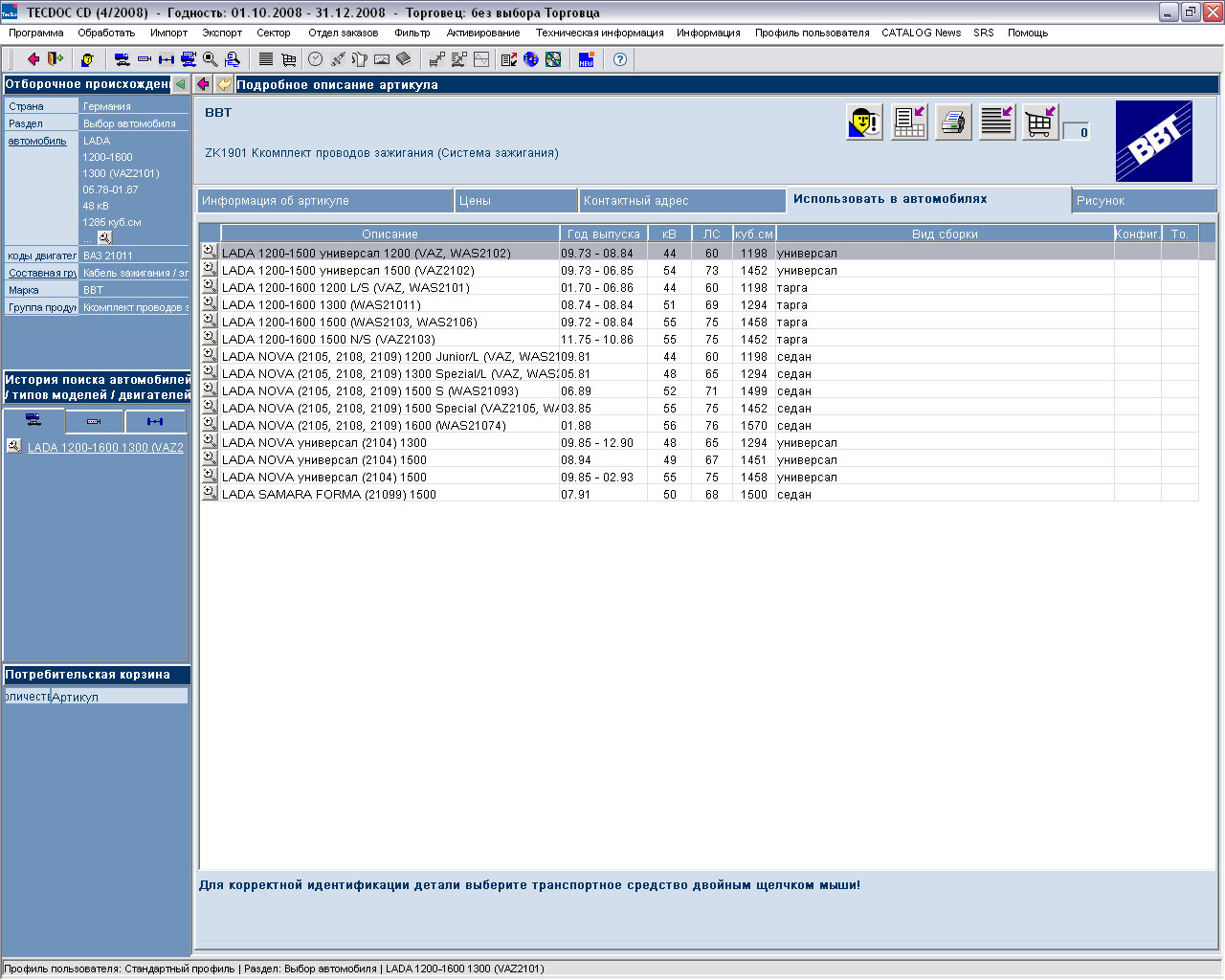Image resolution: width=1225 pixels, height=980 pixels.
Task: Sort table by Год выпуска column header
Action: (x=603, y=234)
